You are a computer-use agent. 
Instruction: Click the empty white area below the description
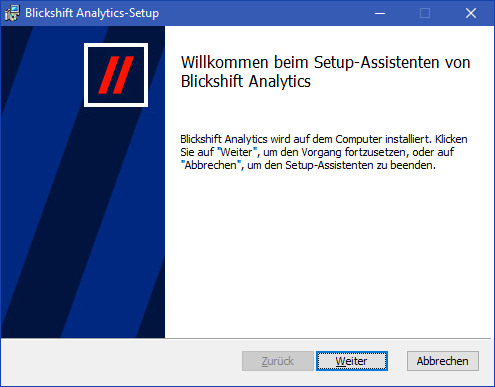tap(328, 253)
